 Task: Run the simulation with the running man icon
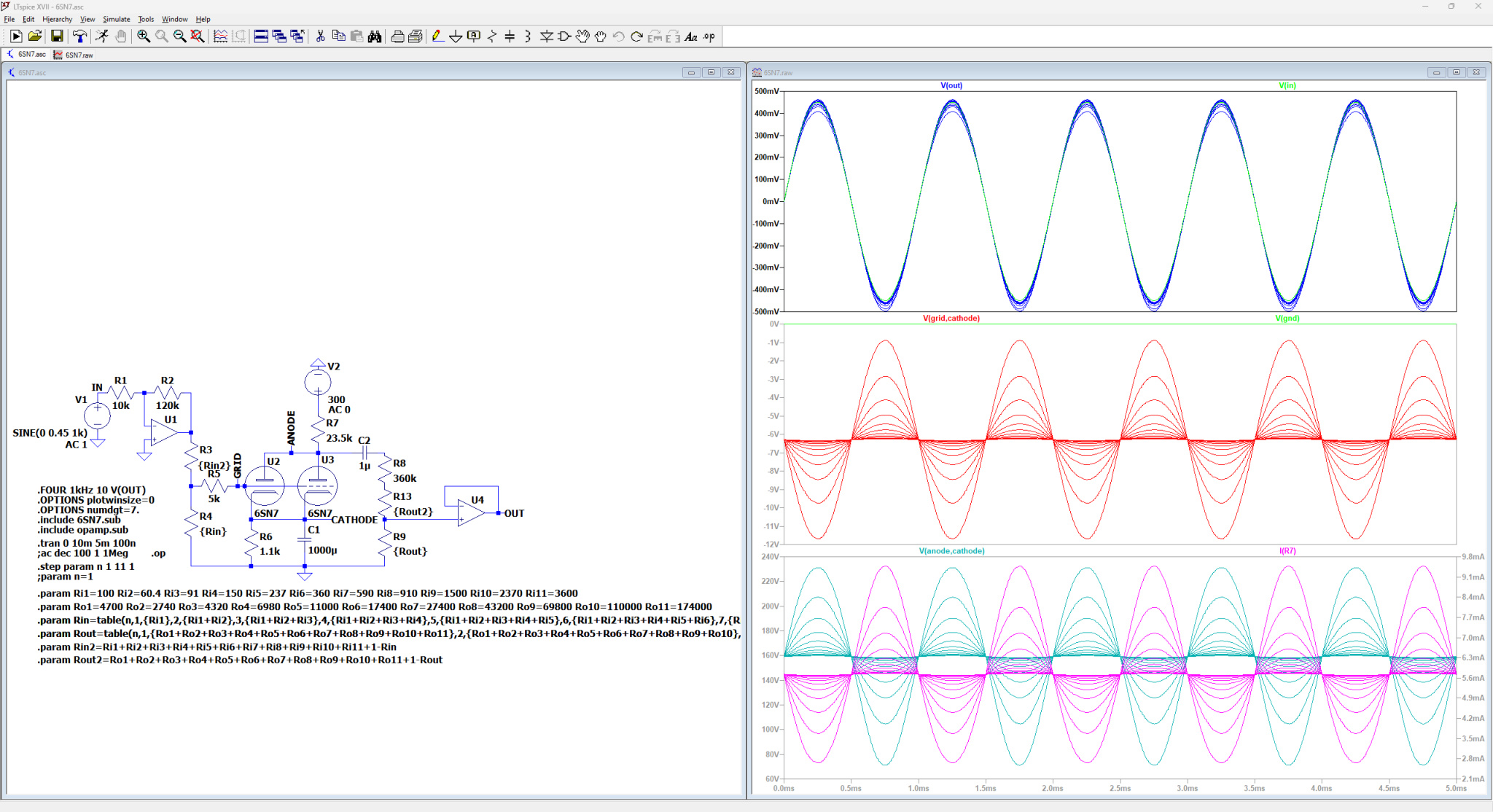tap(102, 36)
